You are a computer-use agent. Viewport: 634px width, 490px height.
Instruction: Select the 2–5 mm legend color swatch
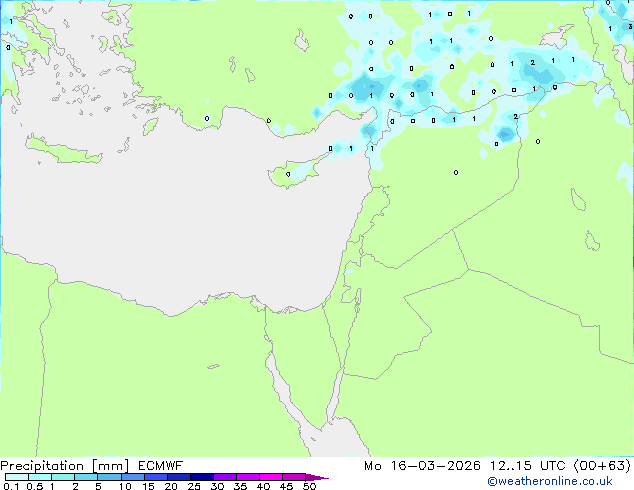coord(86,477)
